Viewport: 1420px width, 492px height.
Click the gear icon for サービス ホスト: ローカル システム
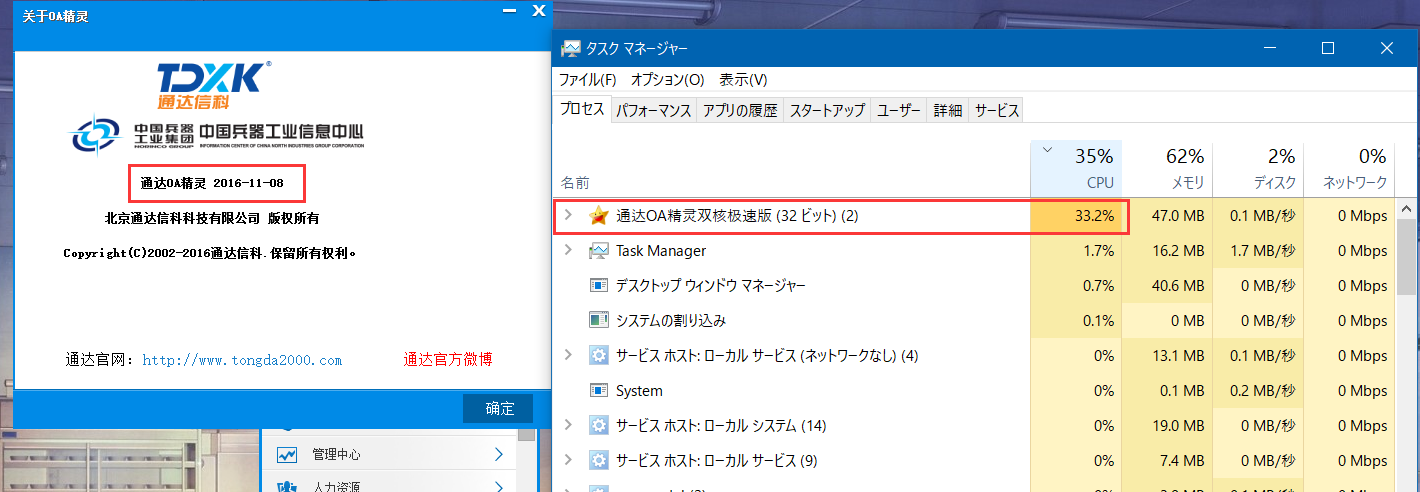tap(599, 426)
